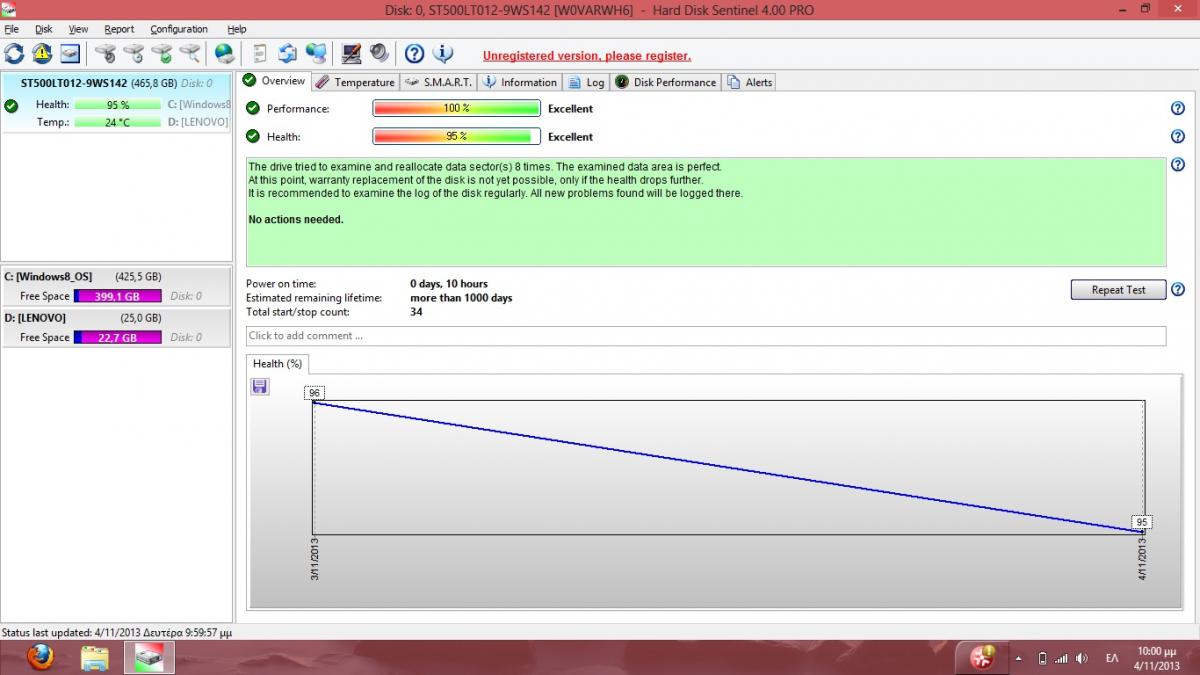Show hidden tray icons arrow
Screen dimensions: 1200x675
(x=1019, y=659)
